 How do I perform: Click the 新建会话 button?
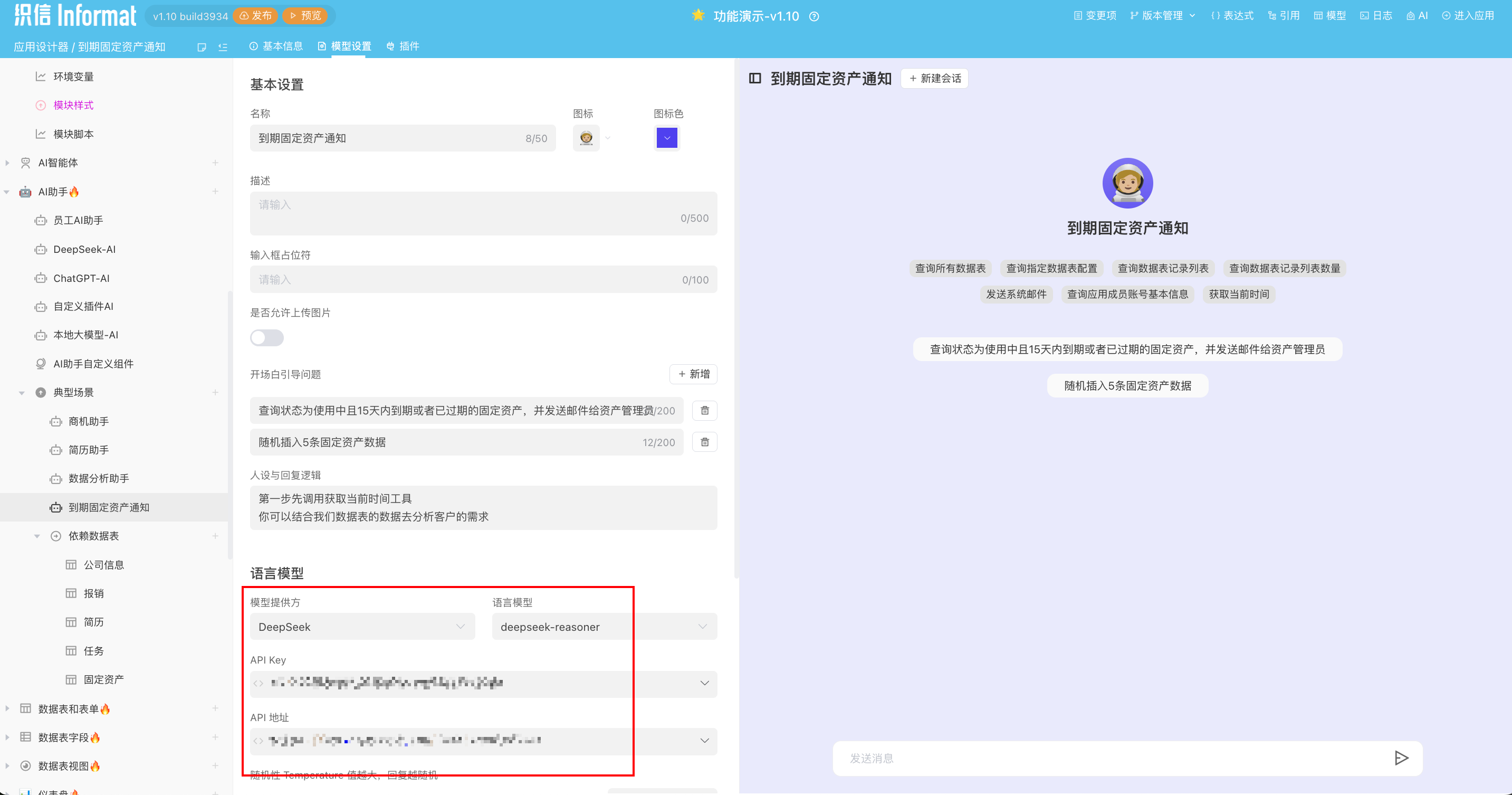tap(934, 78)
